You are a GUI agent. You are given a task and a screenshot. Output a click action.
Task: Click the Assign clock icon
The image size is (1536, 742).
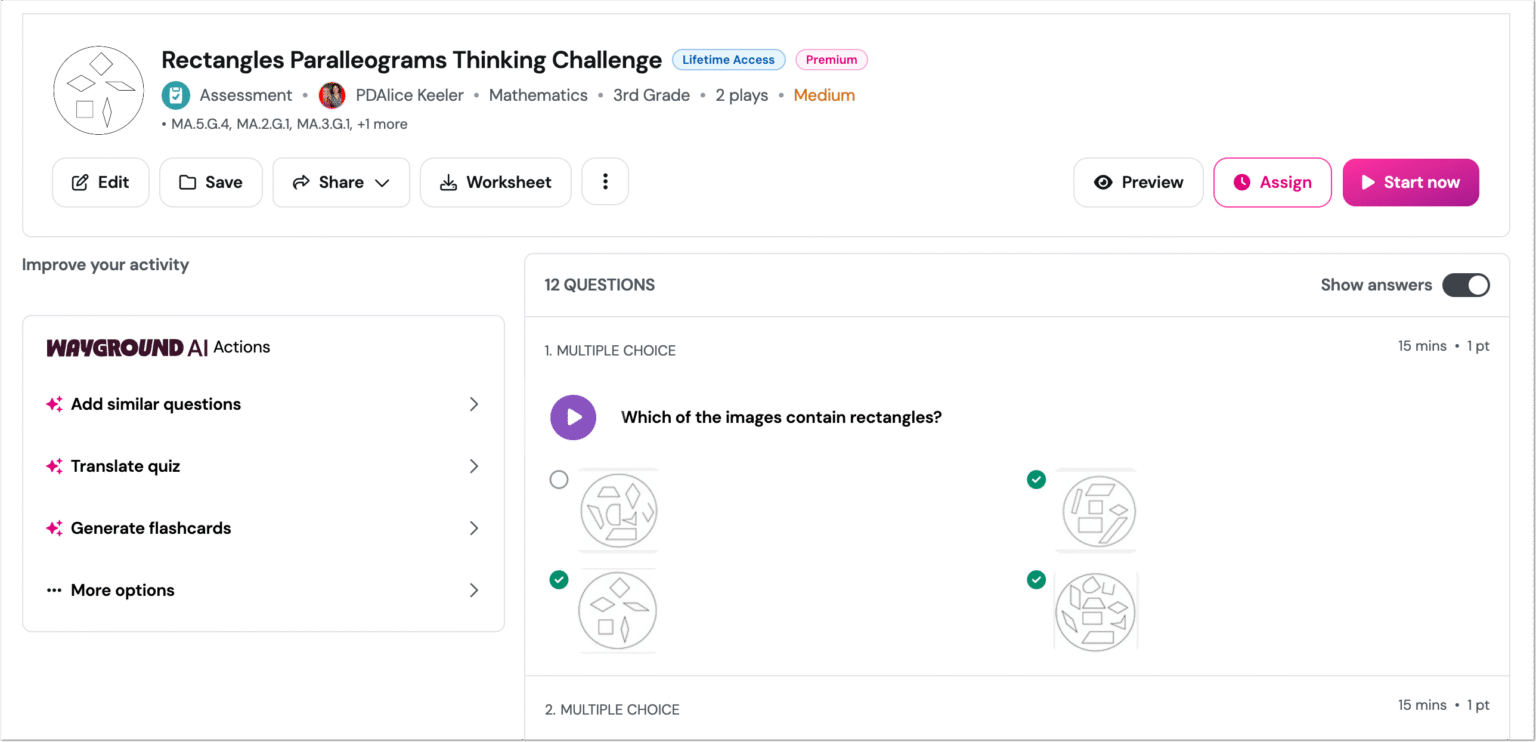[x=1240, y=182]
